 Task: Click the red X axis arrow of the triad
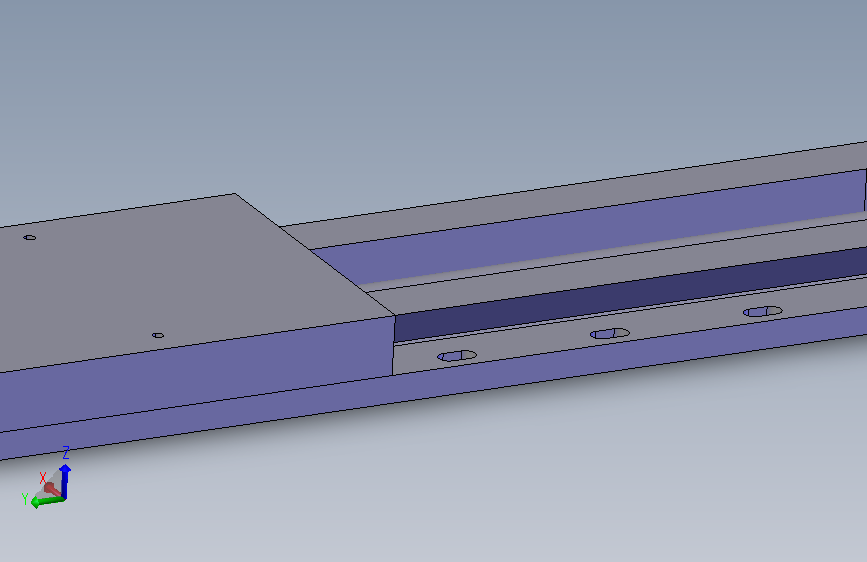(x=53, y=490)
